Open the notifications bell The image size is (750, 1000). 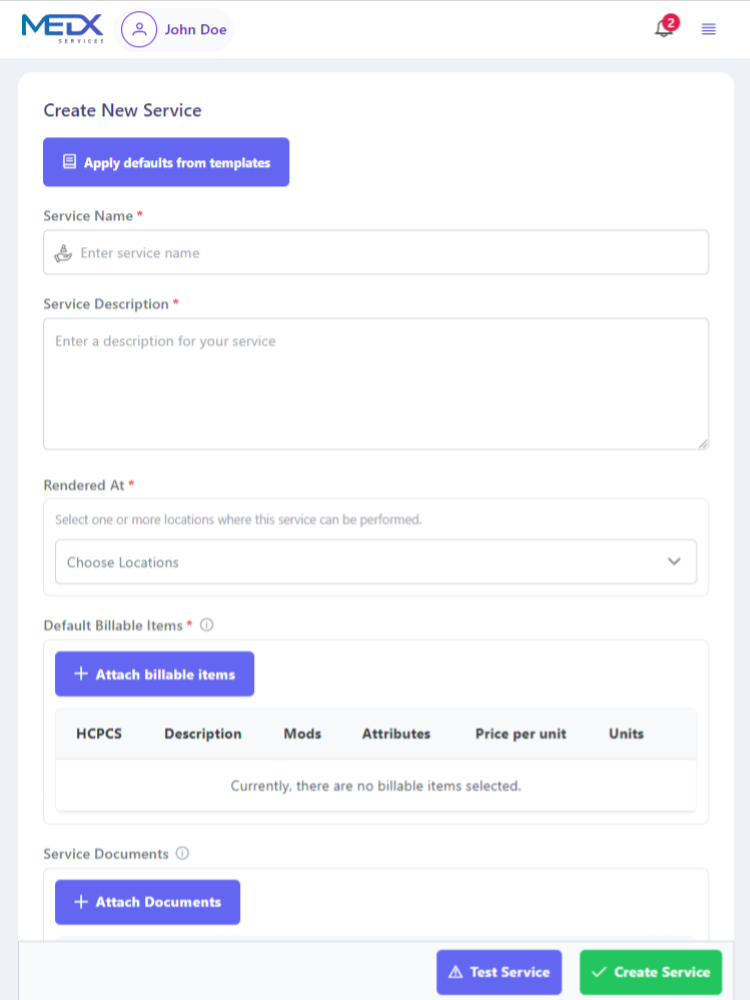pyautogui.click(x=664, y=29)
